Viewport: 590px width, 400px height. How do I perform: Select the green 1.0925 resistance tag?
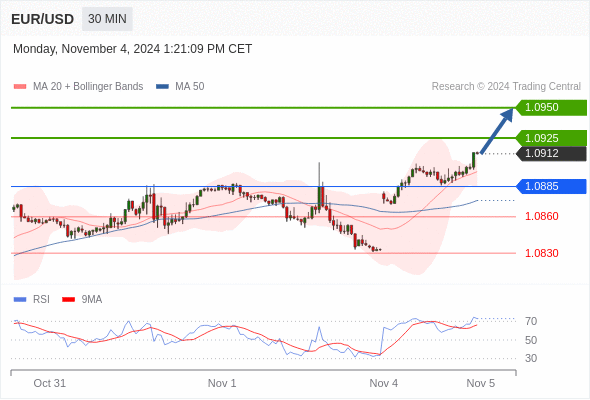pyautogui.click(x=551, y=138)
